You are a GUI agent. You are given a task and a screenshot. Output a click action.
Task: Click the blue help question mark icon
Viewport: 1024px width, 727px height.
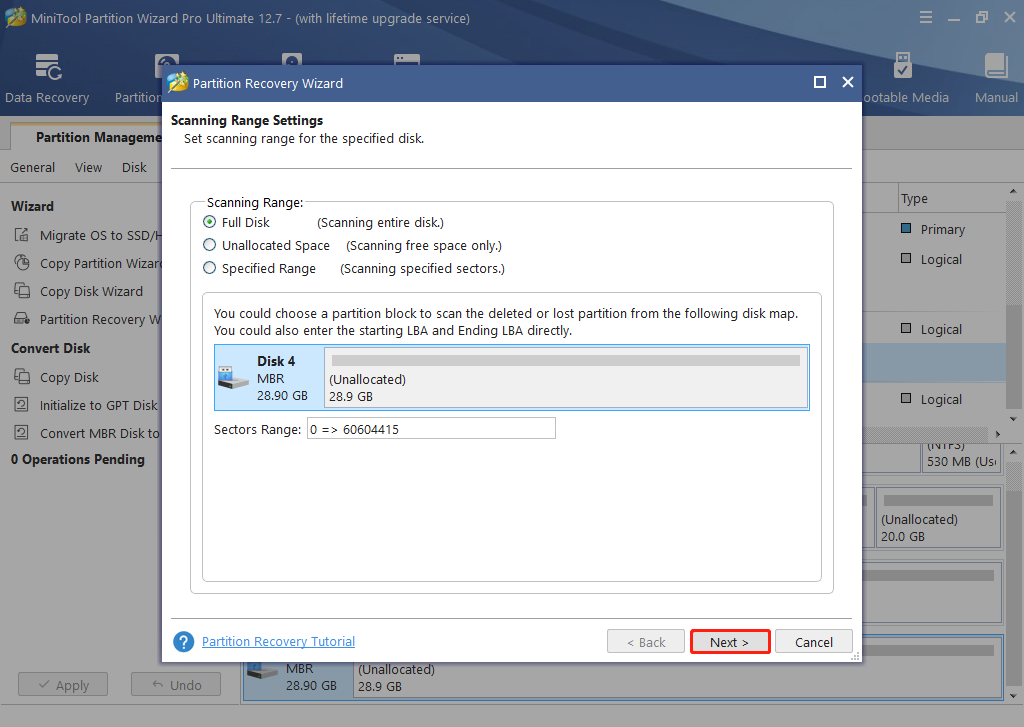click(184, 641)
